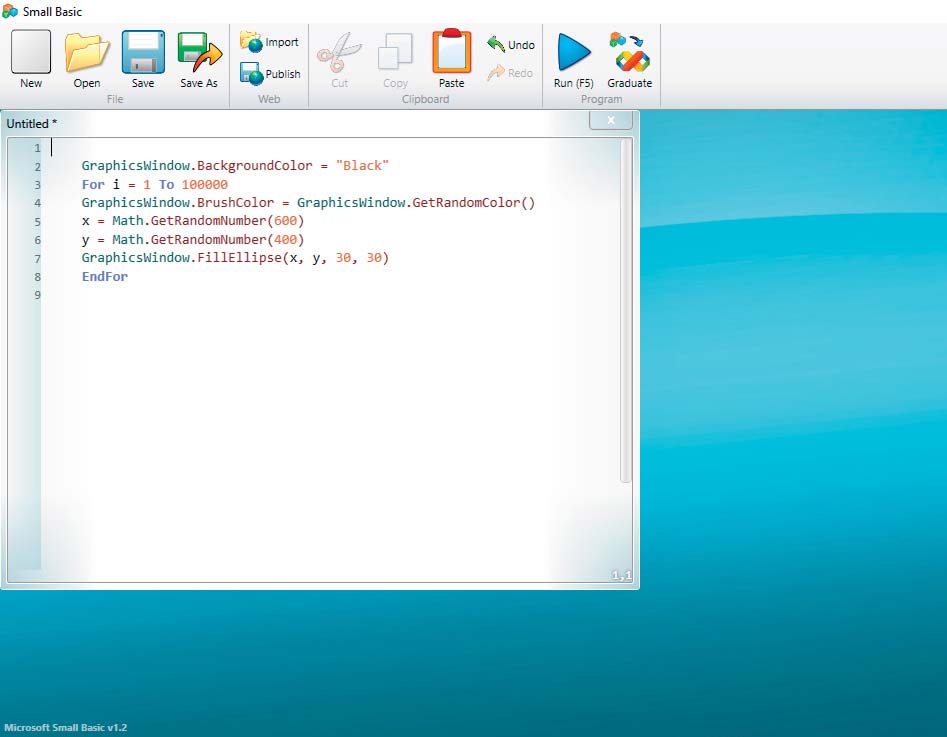Click the Untitled * window title
This screenshot has height=737, width=947.
31,123
